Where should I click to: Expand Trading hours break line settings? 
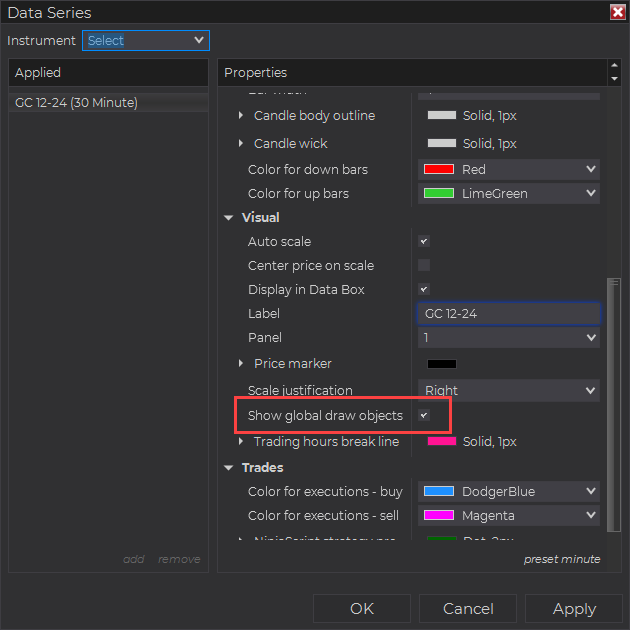241,442
